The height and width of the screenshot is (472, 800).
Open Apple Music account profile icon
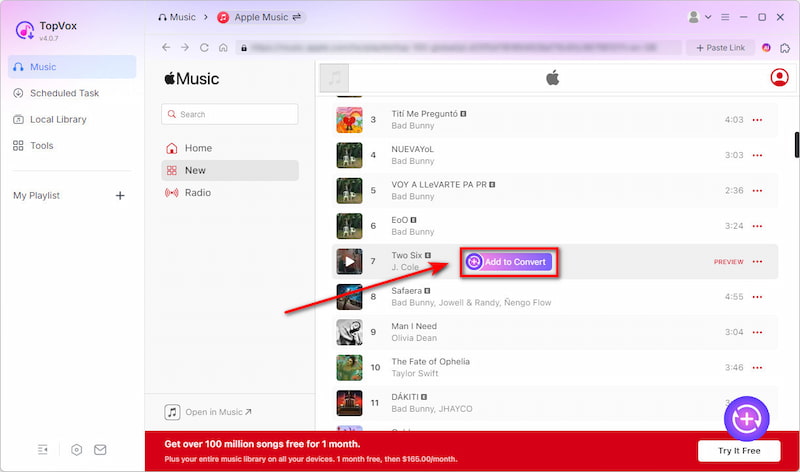(779, 78)
